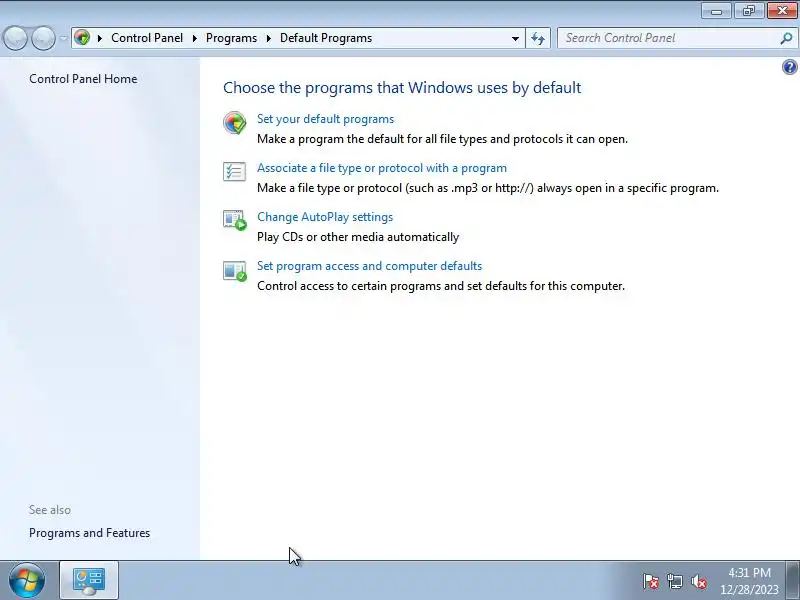Click the Change AutoPlay settings icon
This screenshot has height=600, width=800.
[x=235, y=220]
